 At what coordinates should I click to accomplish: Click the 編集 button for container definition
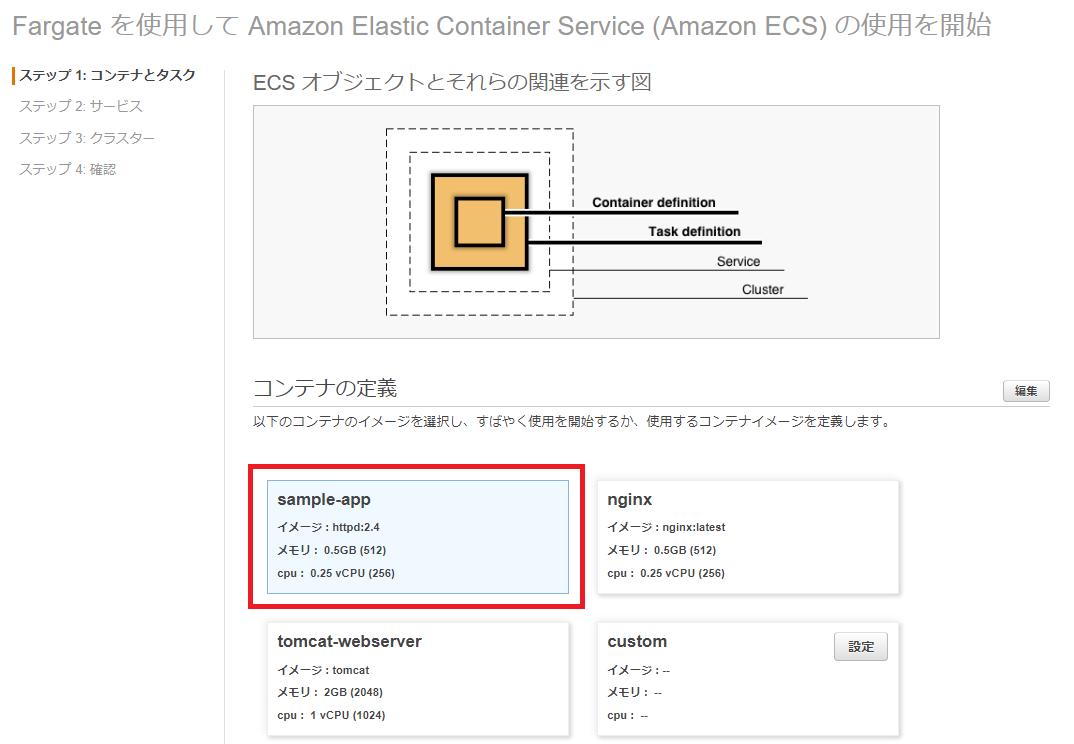[x=1026, y=390]
